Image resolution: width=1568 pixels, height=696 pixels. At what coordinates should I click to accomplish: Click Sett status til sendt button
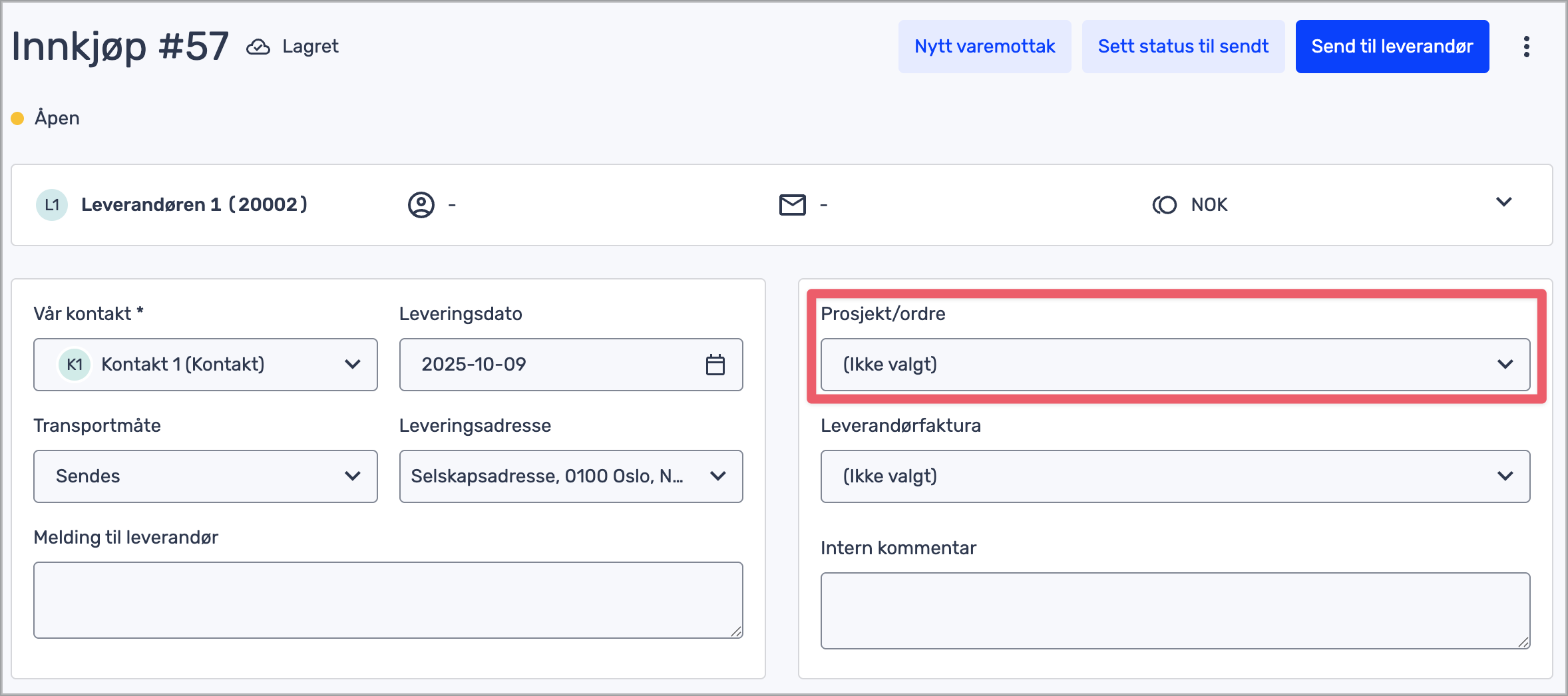1183,47
